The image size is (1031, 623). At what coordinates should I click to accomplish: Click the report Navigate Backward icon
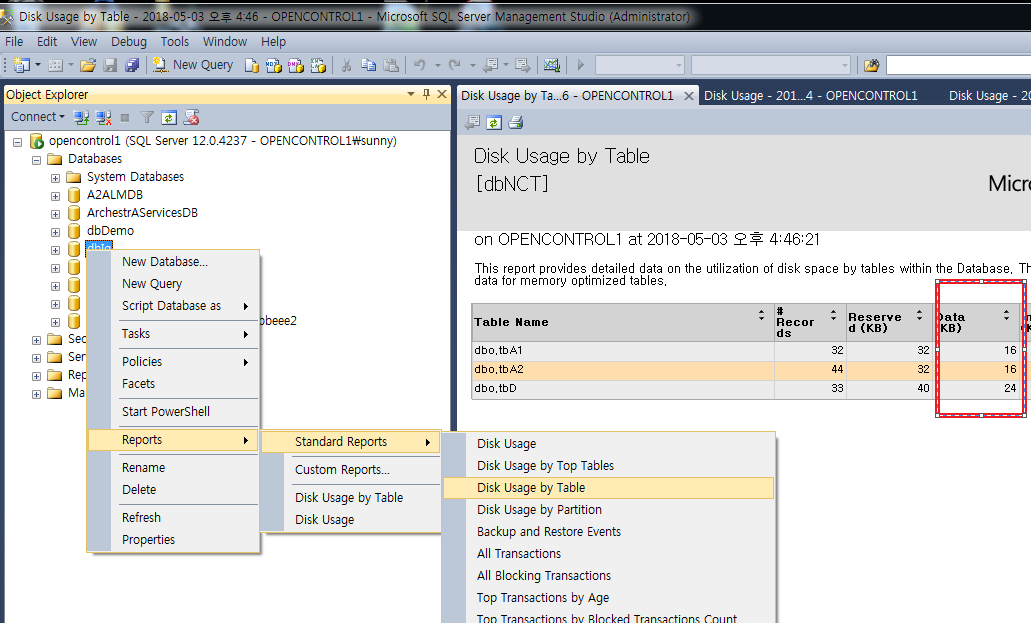[472, 122]
